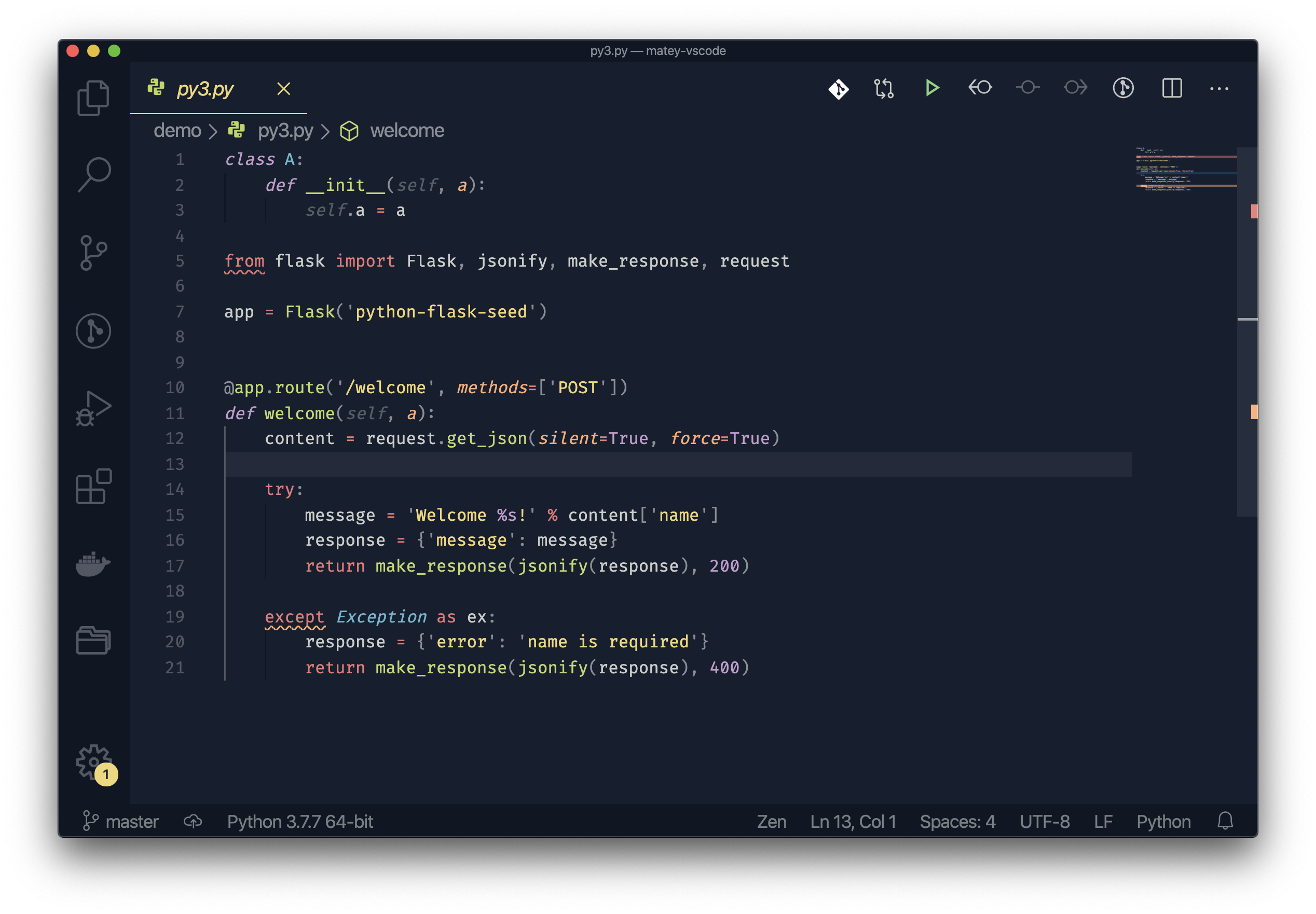Viewport: 1316px width, 914px height.
Task: Expand the demo folder breadcrumb
Action: point(177,131)
